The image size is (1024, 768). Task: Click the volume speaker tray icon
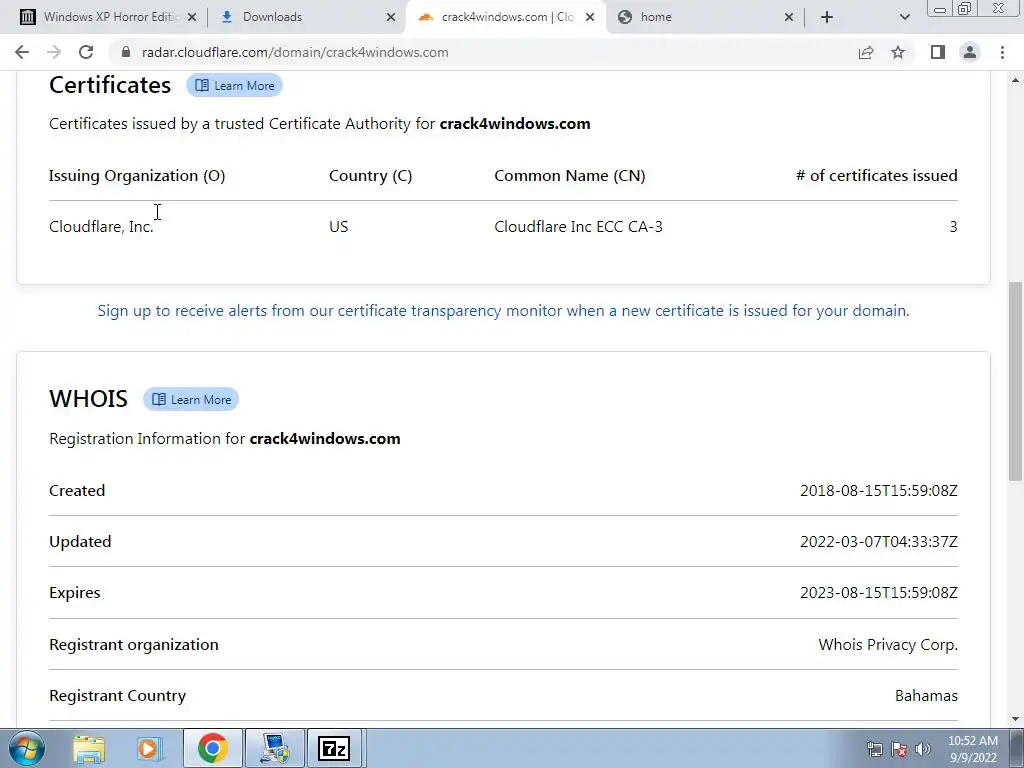(x=923, y=749)
